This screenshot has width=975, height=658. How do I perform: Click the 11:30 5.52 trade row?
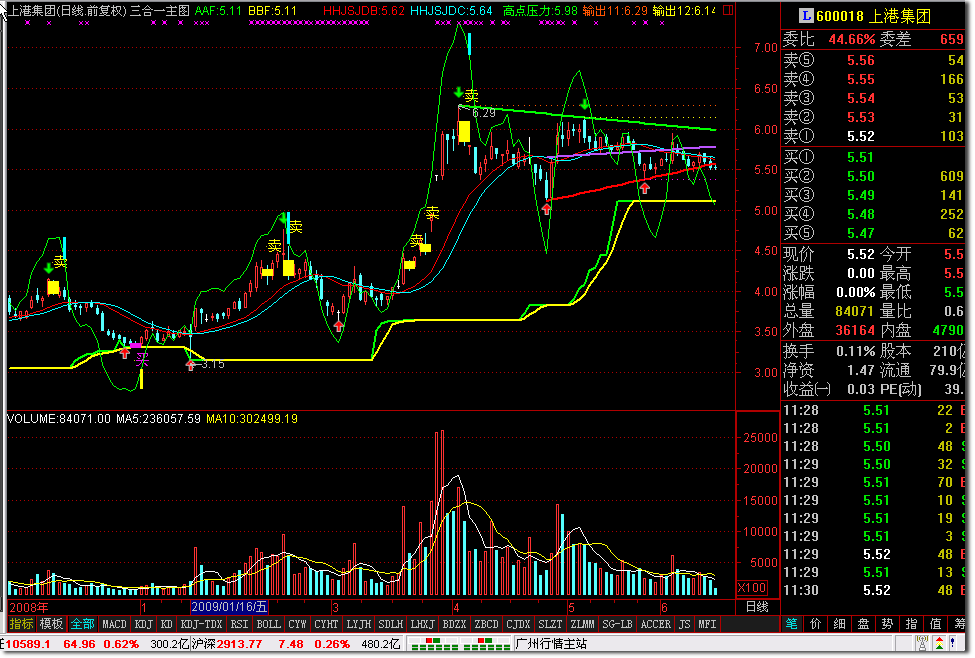873,590
